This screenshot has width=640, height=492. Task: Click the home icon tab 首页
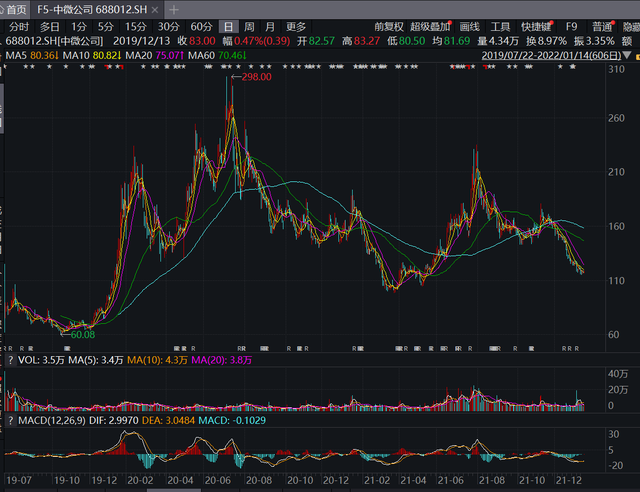tap(13, 9)
